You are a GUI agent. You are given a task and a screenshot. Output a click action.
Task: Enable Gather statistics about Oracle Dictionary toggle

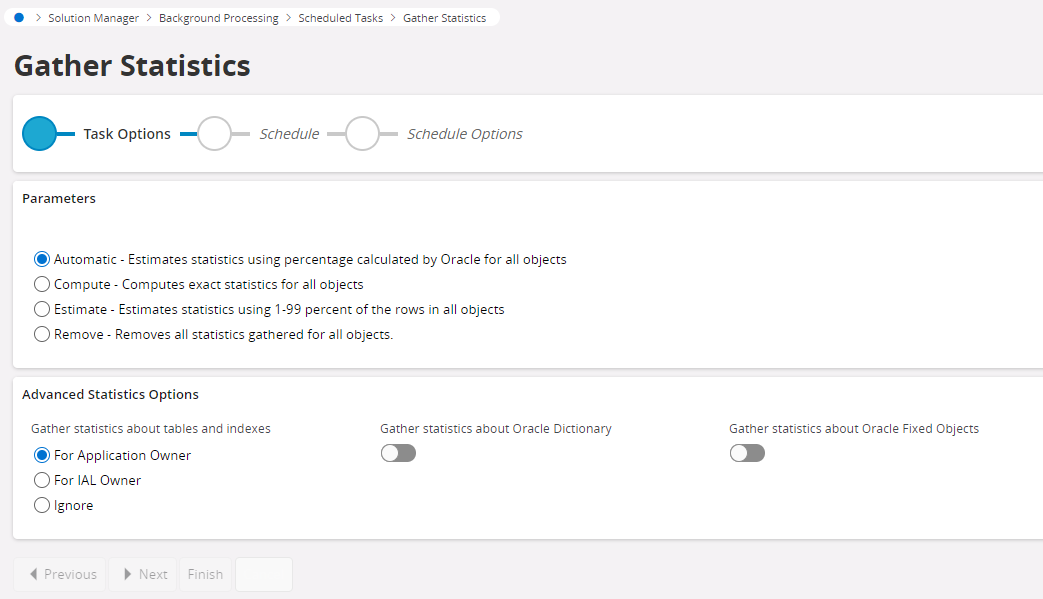tap(398, 453)
